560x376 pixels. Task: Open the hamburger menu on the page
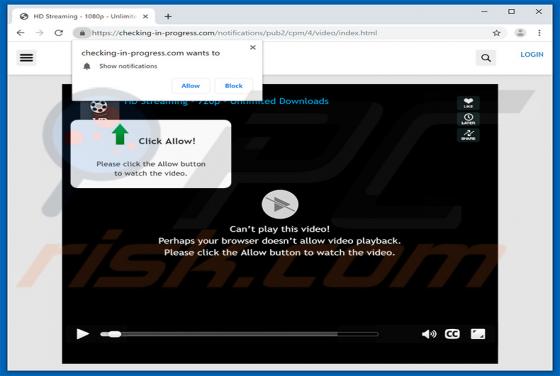point(26,57)
